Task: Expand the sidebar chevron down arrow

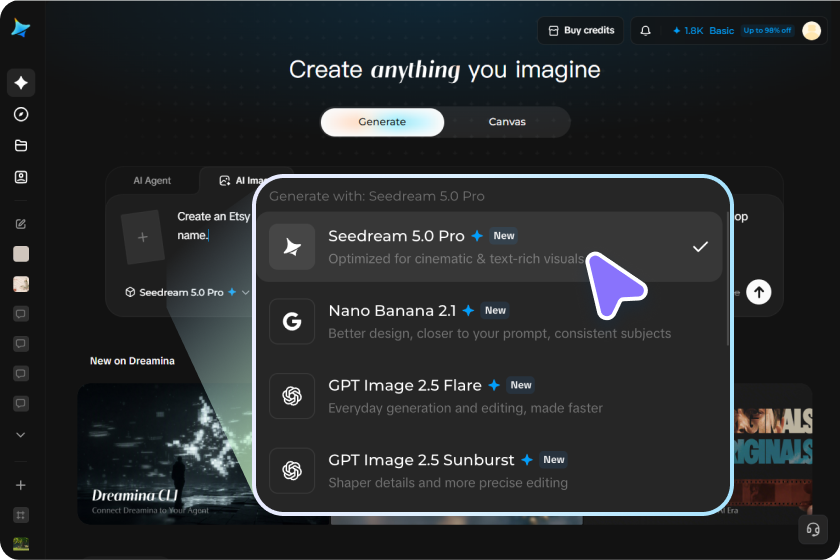Action: (x=21, y=435)
